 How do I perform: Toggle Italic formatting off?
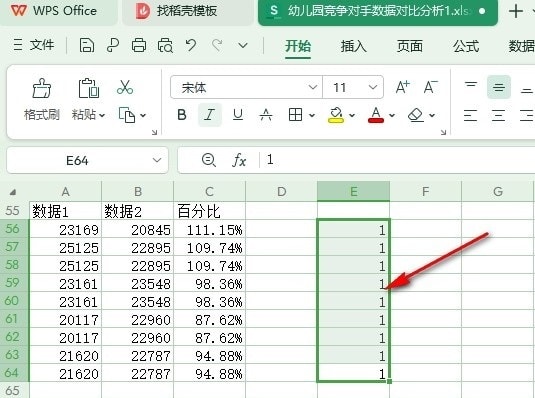(209, 115)
